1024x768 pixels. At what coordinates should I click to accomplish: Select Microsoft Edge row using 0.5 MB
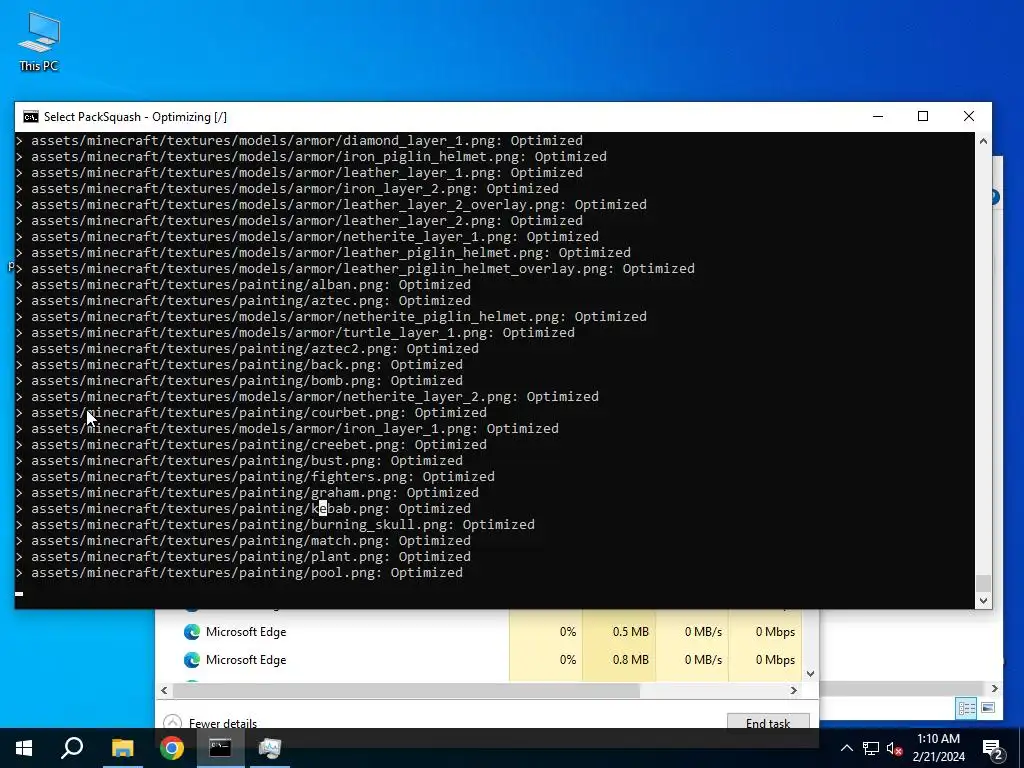(479, 632)
